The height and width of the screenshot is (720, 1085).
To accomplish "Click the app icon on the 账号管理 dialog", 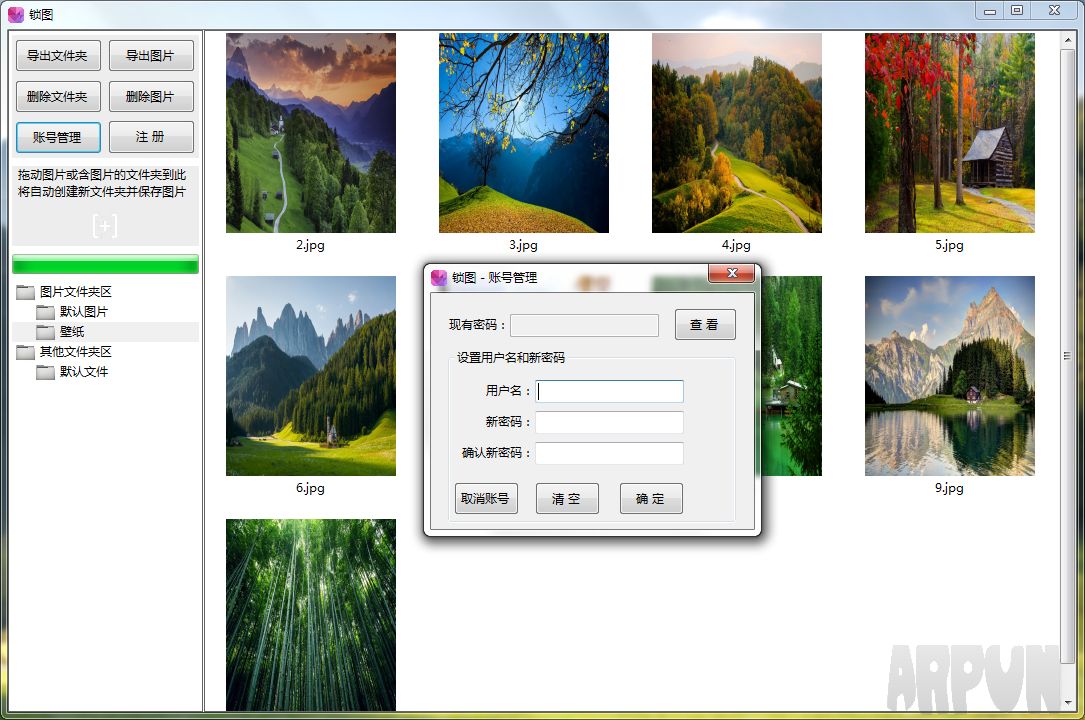I will click(439, 277).
